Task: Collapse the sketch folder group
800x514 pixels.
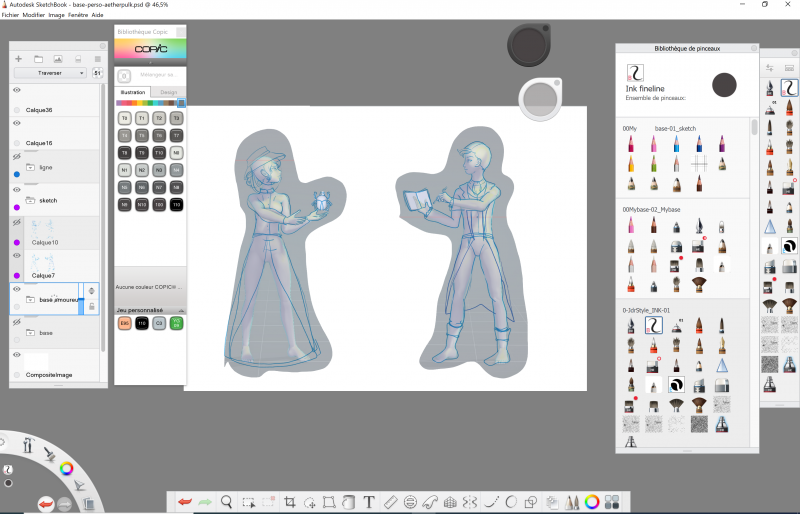Action: click(31, 201)
